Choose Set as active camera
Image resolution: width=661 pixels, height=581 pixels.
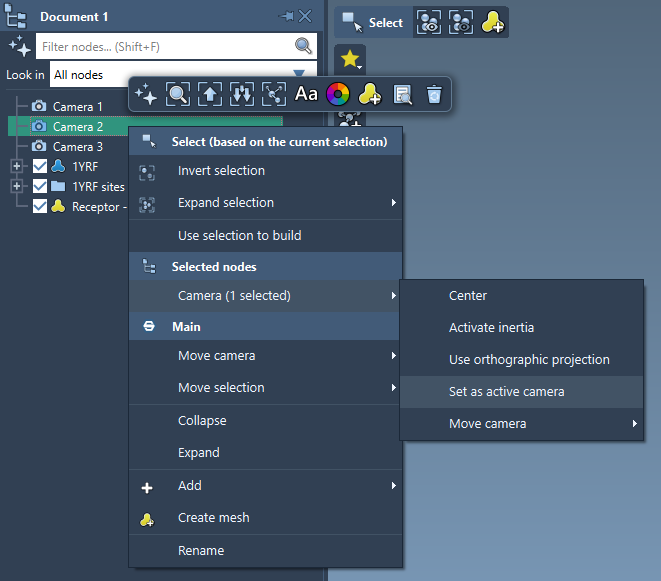pos(506,392)
